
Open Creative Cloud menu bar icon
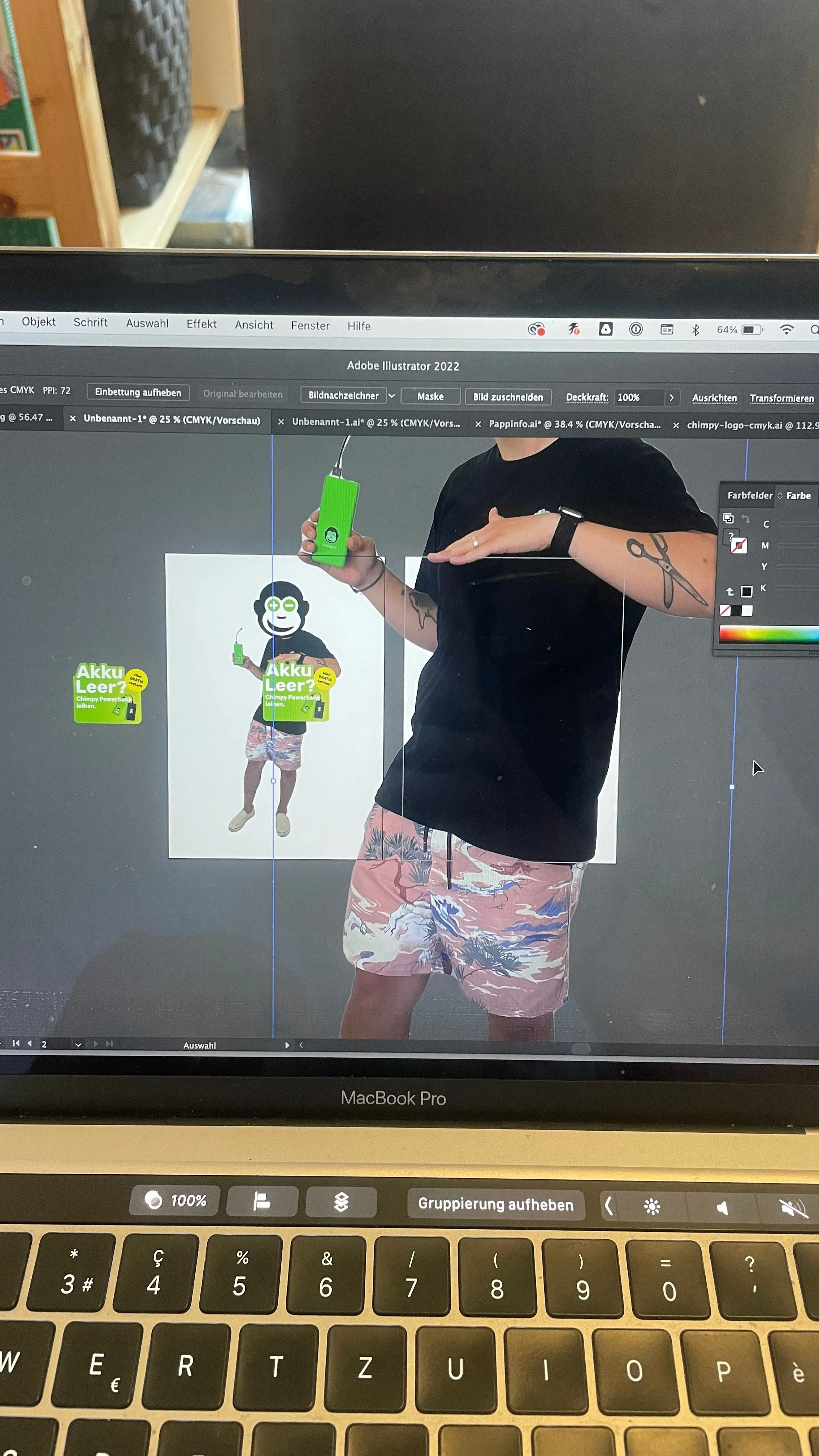pos(536,329)
